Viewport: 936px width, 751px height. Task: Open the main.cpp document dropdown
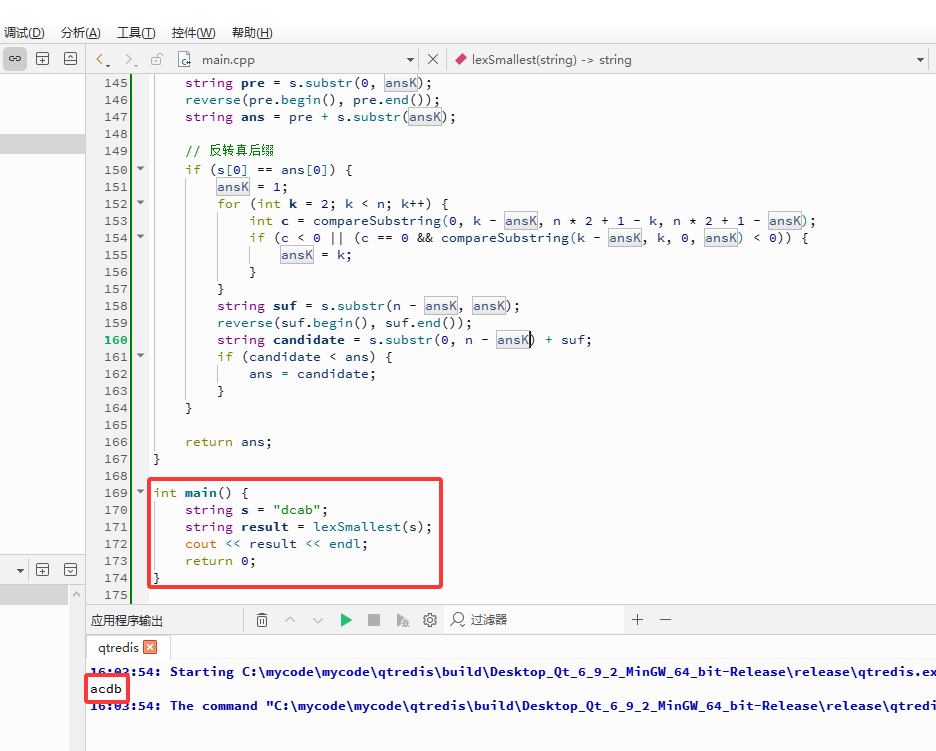pyautogui.click(x=410, y=60)
